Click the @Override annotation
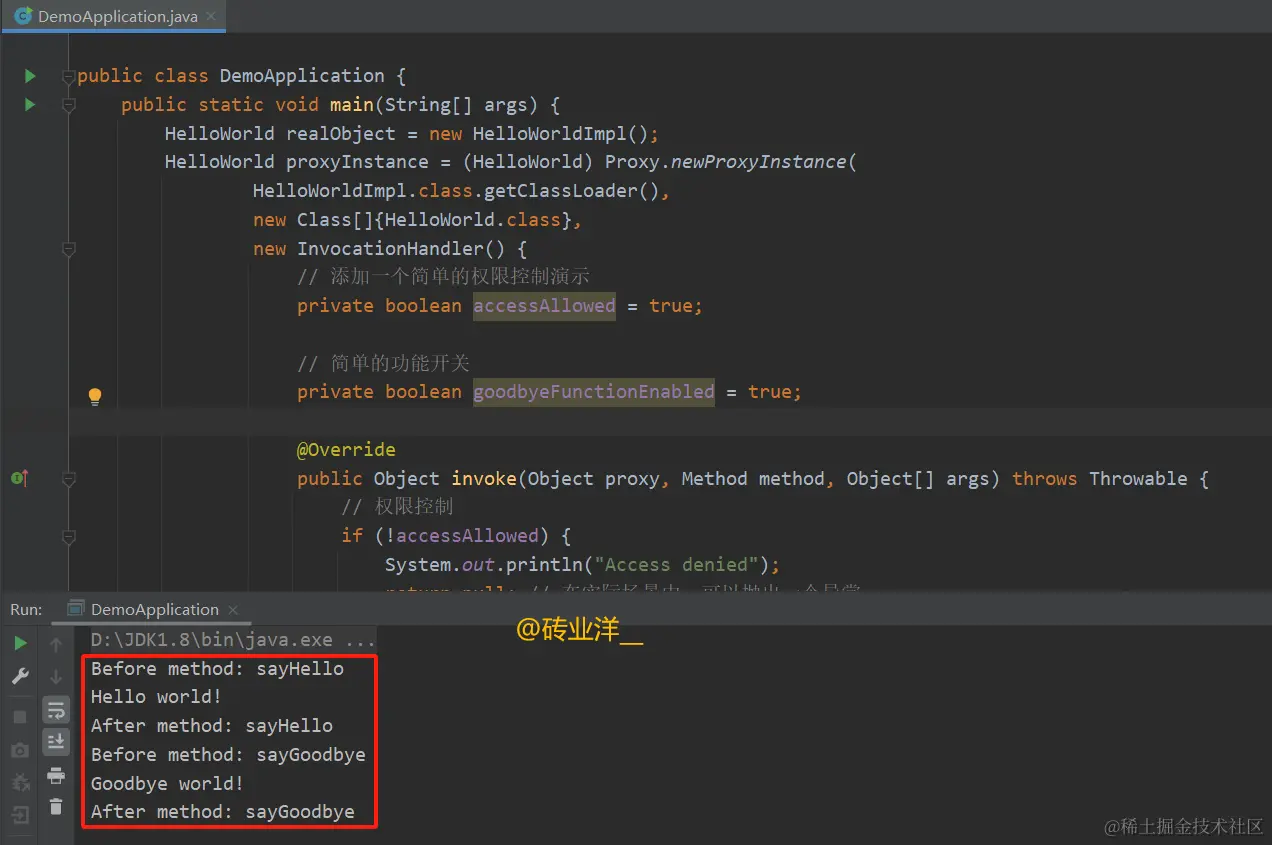1272x845 pixels. pyautogui.click(x=346, y=450)
